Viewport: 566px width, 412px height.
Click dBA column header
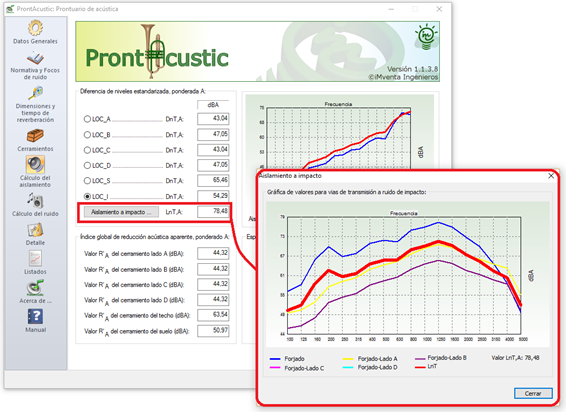213,105
